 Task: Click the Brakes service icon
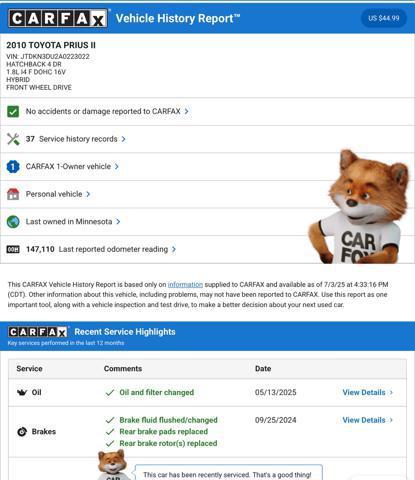(x=22, y=432)
